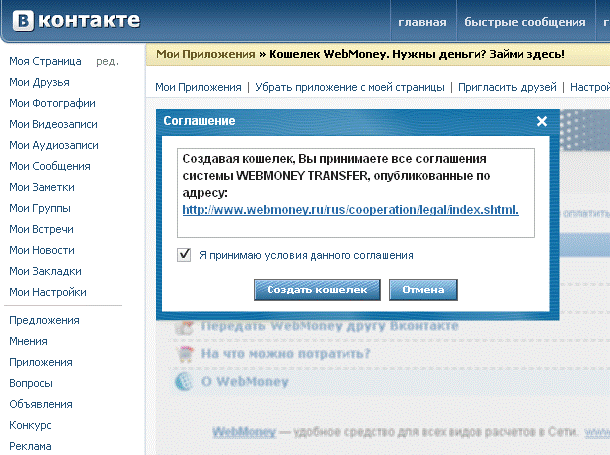Click 'Передать WebMoney другу Вконтакте' link
Screen dimensions: 610x455
(x=330, y=326)
